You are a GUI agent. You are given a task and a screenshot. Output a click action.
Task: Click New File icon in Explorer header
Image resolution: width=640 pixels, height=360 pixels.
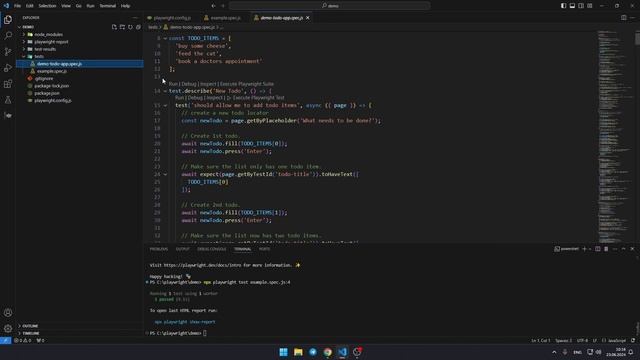pyautogui.click(x=114, y=27)
